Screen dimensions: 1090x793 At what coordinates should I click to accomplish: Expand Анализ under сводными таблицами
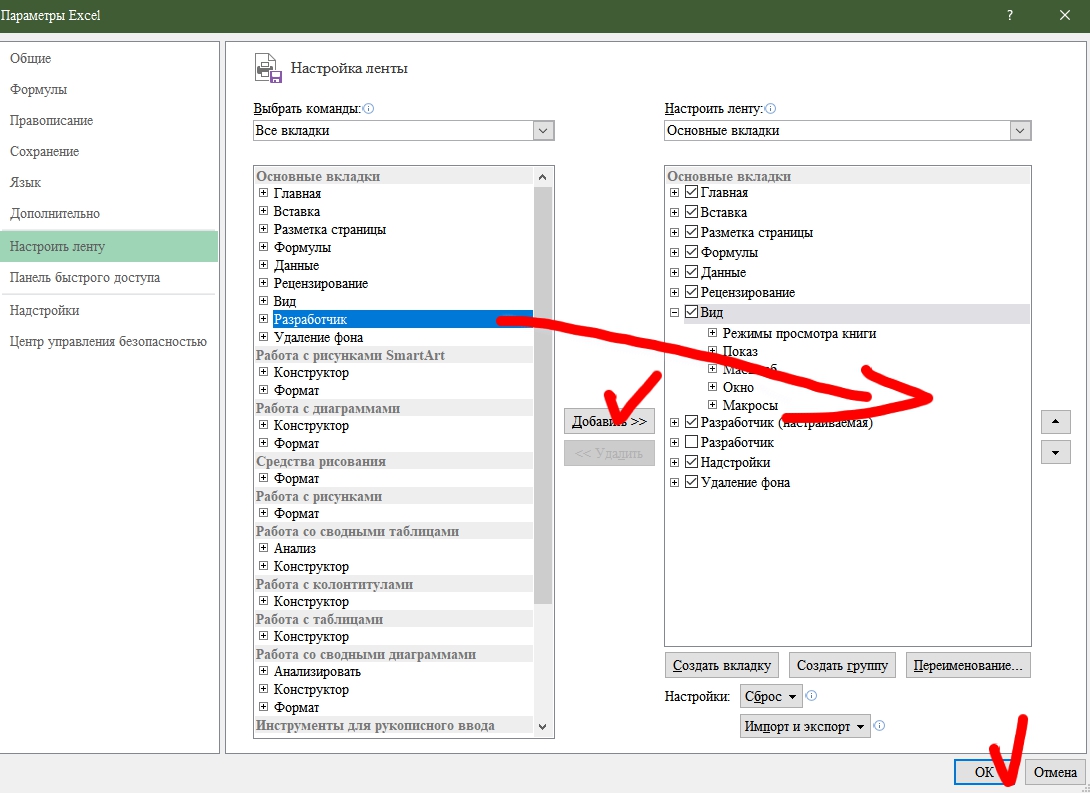click(x=263, y=548)
